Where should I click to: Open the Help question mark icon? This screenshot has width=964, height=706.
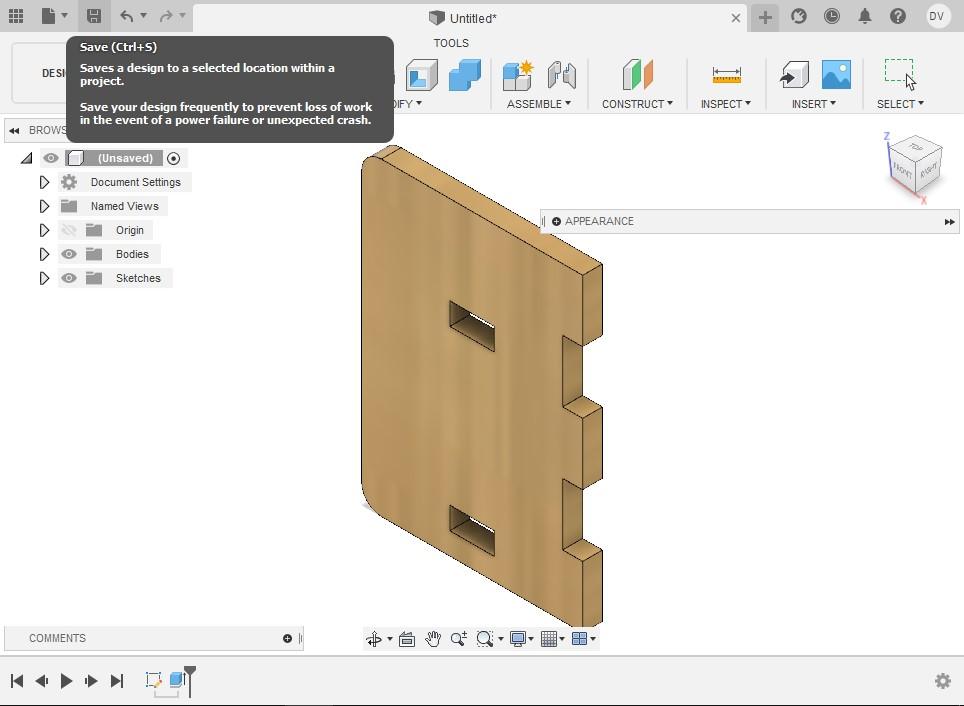pos(898,17)
